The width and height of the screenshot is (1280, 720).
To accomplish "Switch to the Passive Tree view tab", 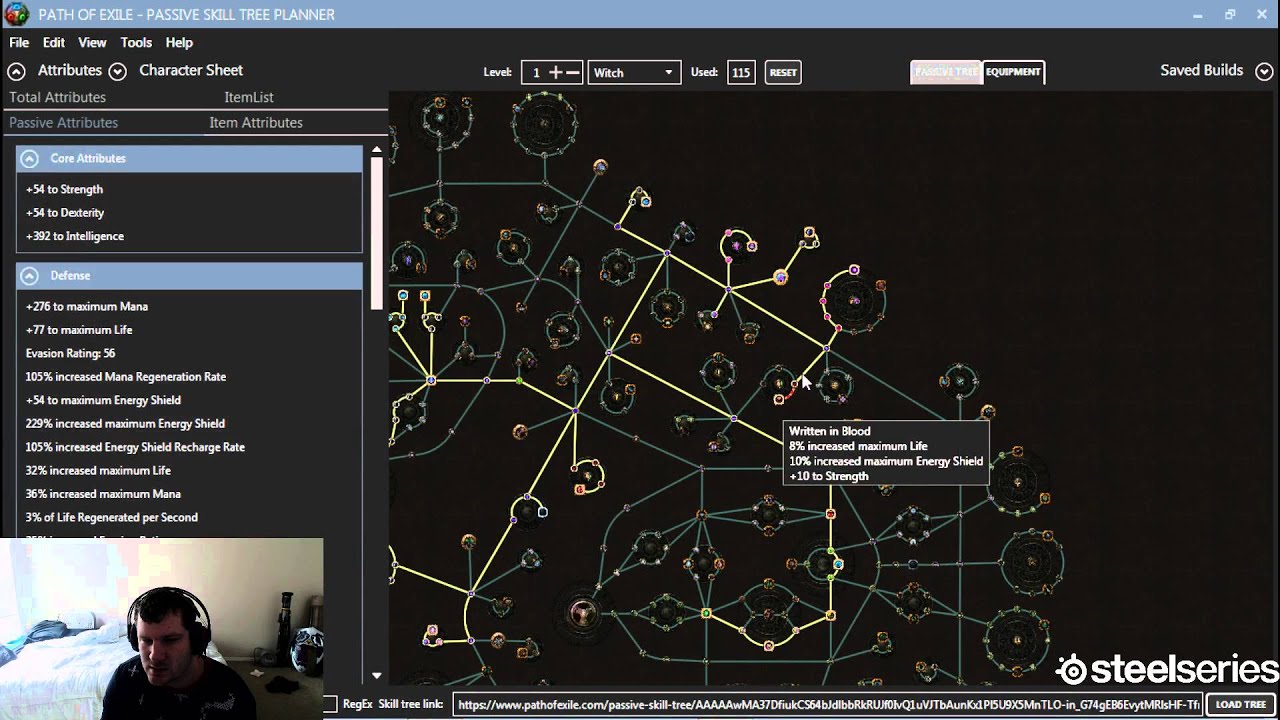I will [946, 72].
